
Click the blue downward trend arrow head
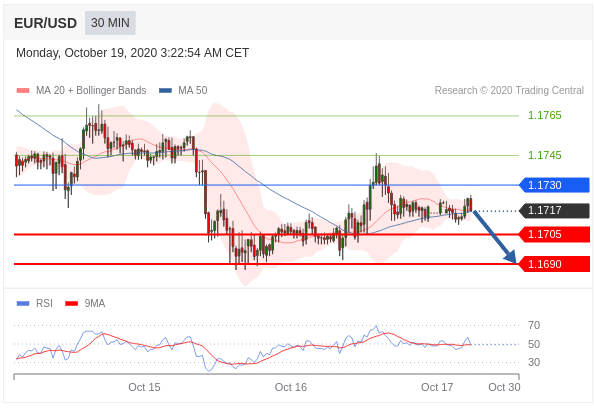(511, 257)
